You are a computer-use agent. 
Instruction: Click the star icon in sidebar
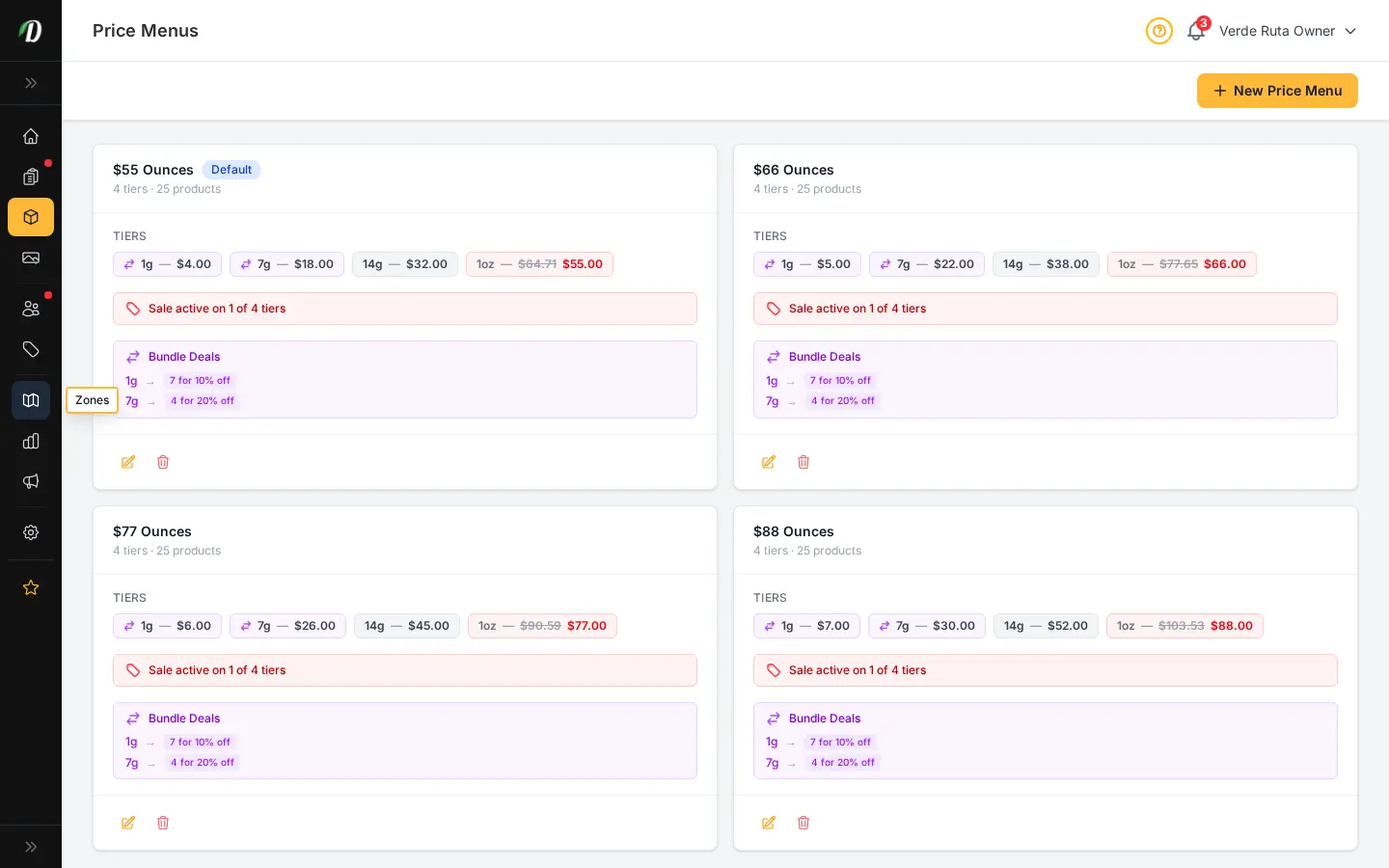(31, 587)
